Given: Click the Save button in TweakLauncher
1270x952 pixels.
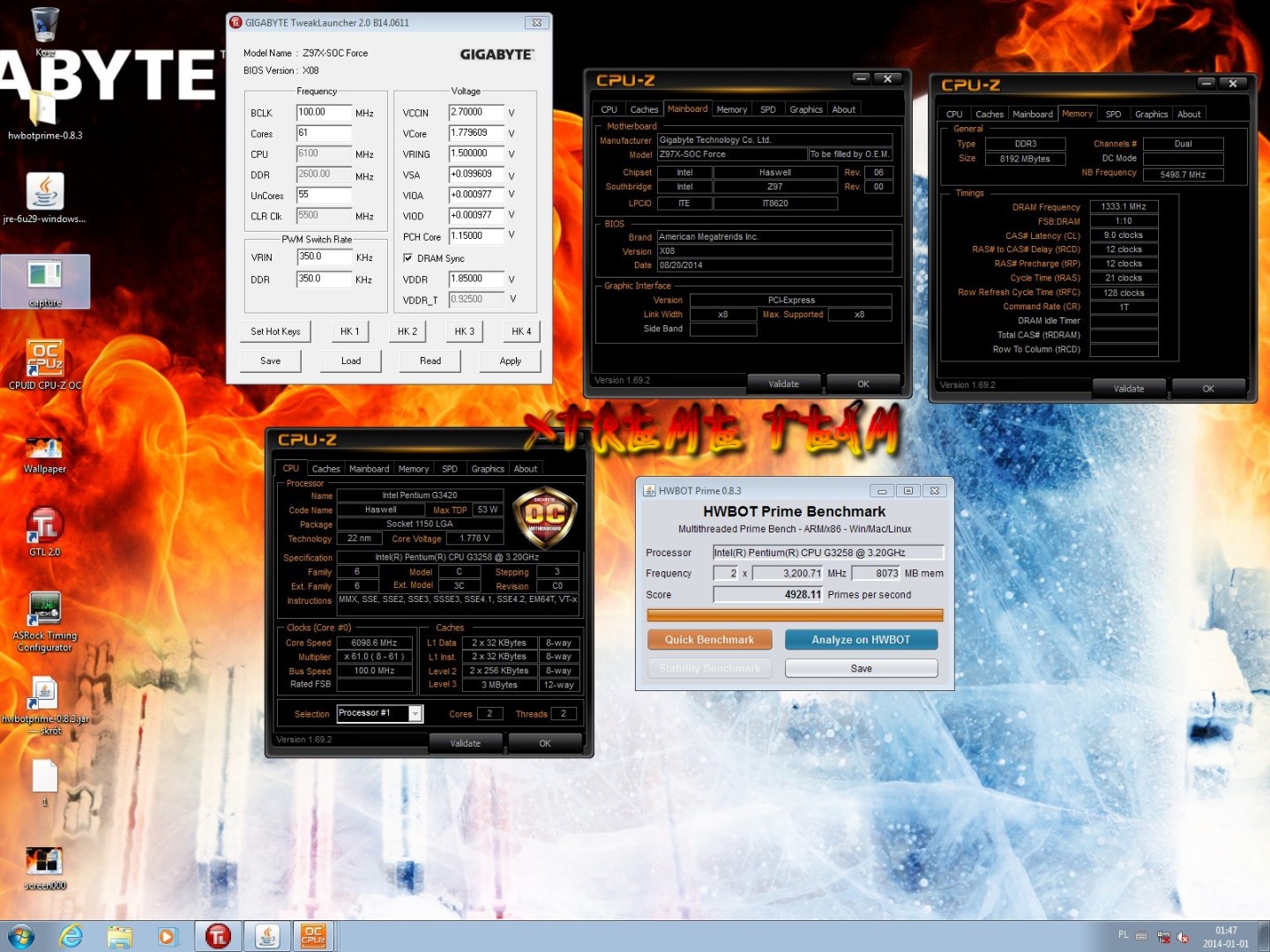Looking at the screenshot, I should click(271, 361).
